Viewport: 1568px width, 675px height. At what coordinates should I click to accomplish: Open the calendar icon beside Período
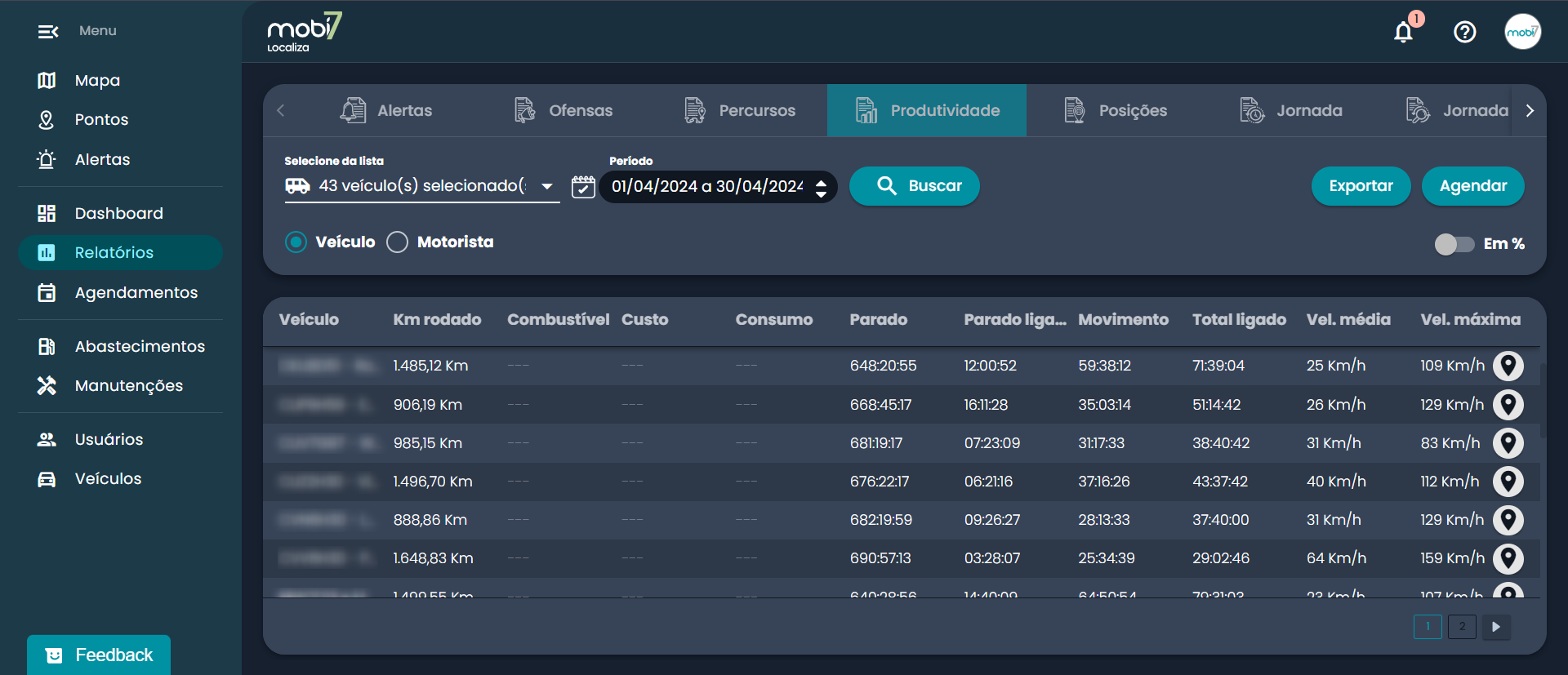click(x=583, y=187)
